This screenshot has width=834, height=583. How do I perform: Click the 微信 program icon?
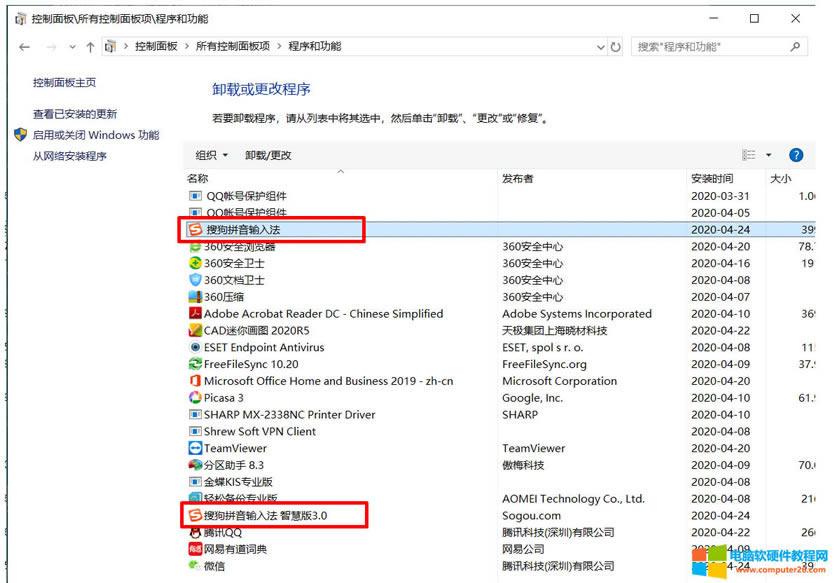[x=196, y=566]
